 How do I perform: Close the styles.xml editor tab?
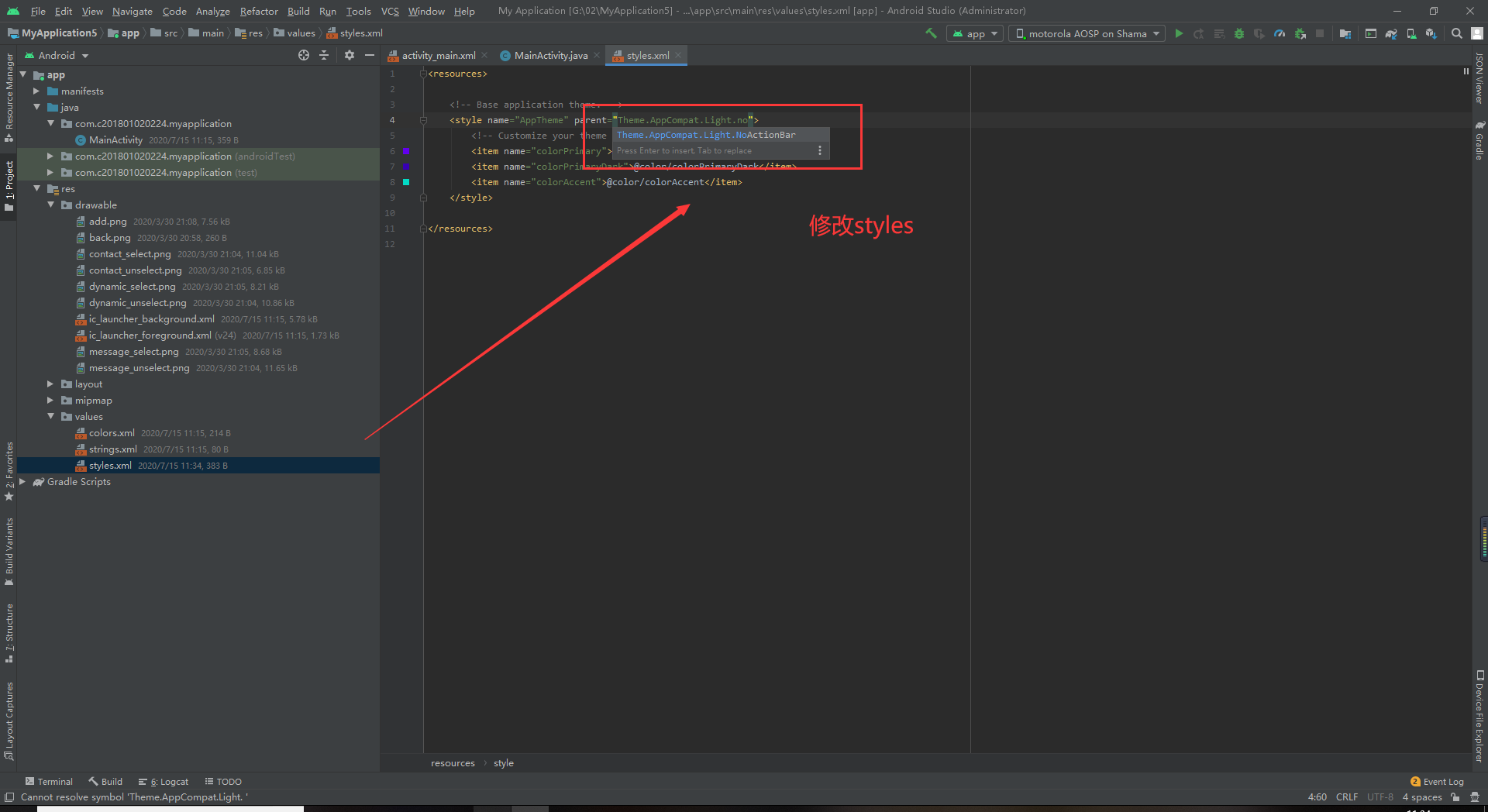click(678, 55)
